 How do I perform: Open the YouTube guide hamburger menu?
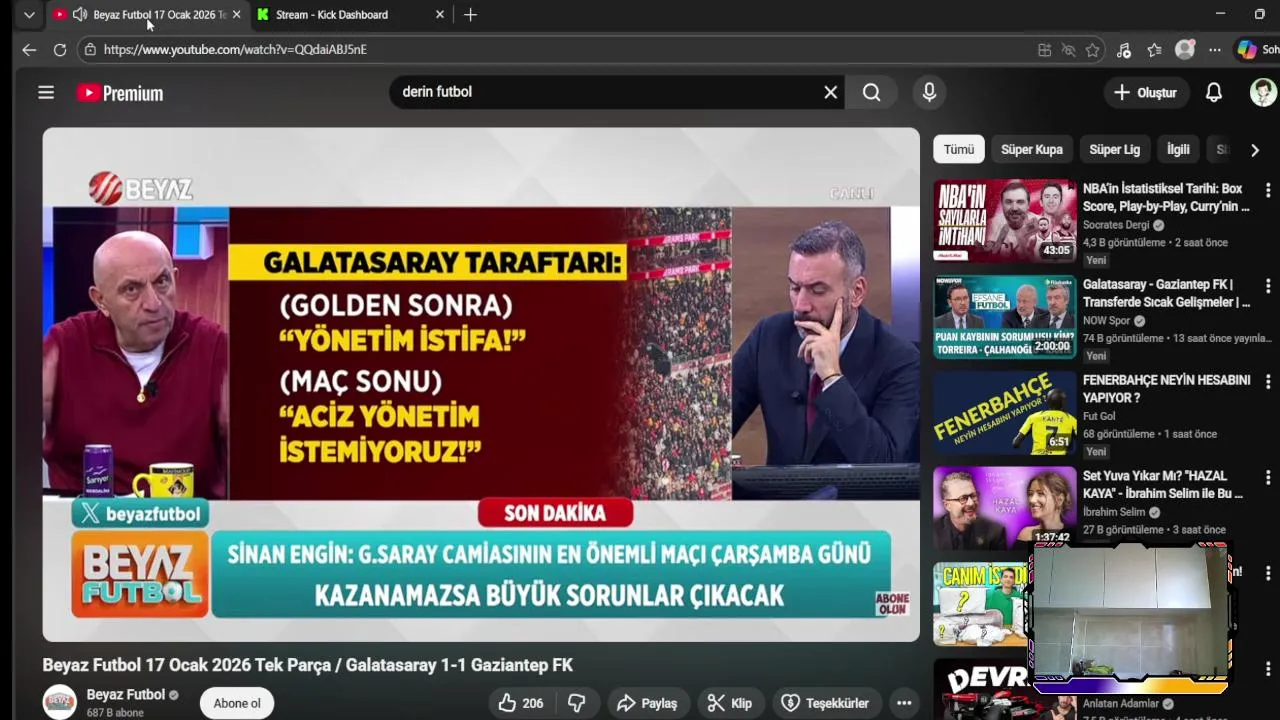[46, 92]
